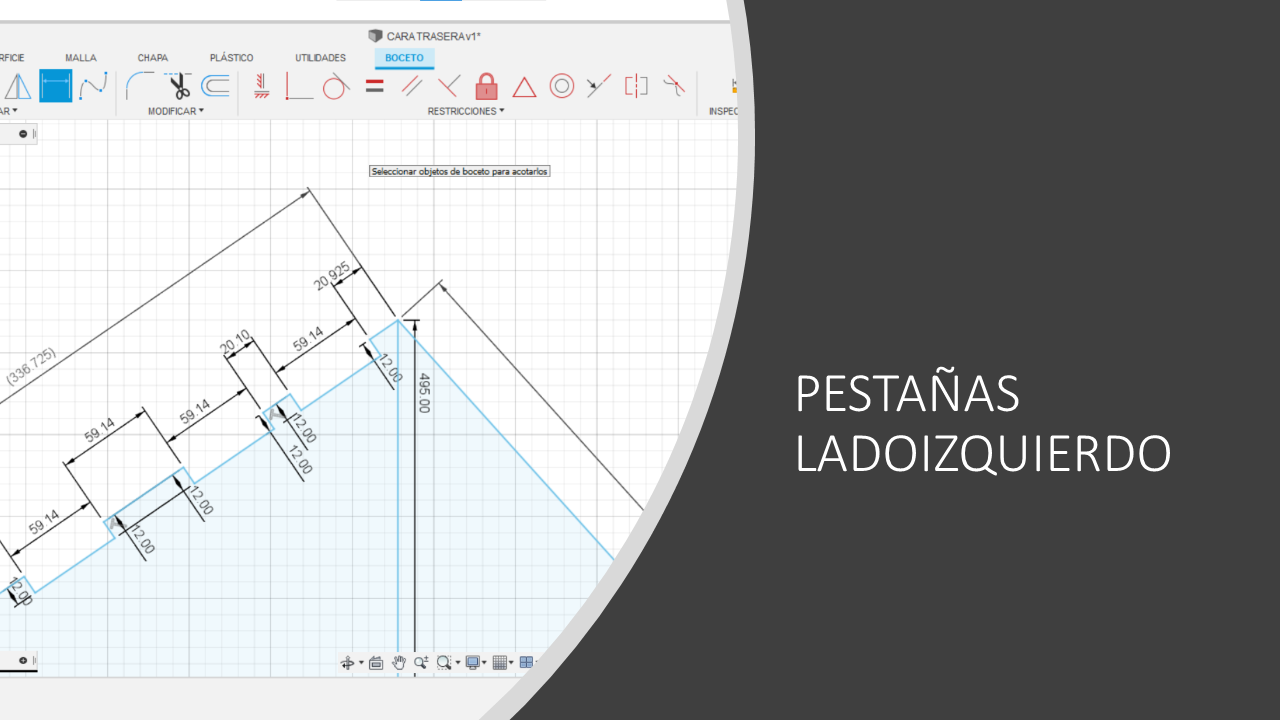The width and height of the screenshot is (1280, 720).
Task: Select the Fit Point Spline tool
Action: pos(94,86)
